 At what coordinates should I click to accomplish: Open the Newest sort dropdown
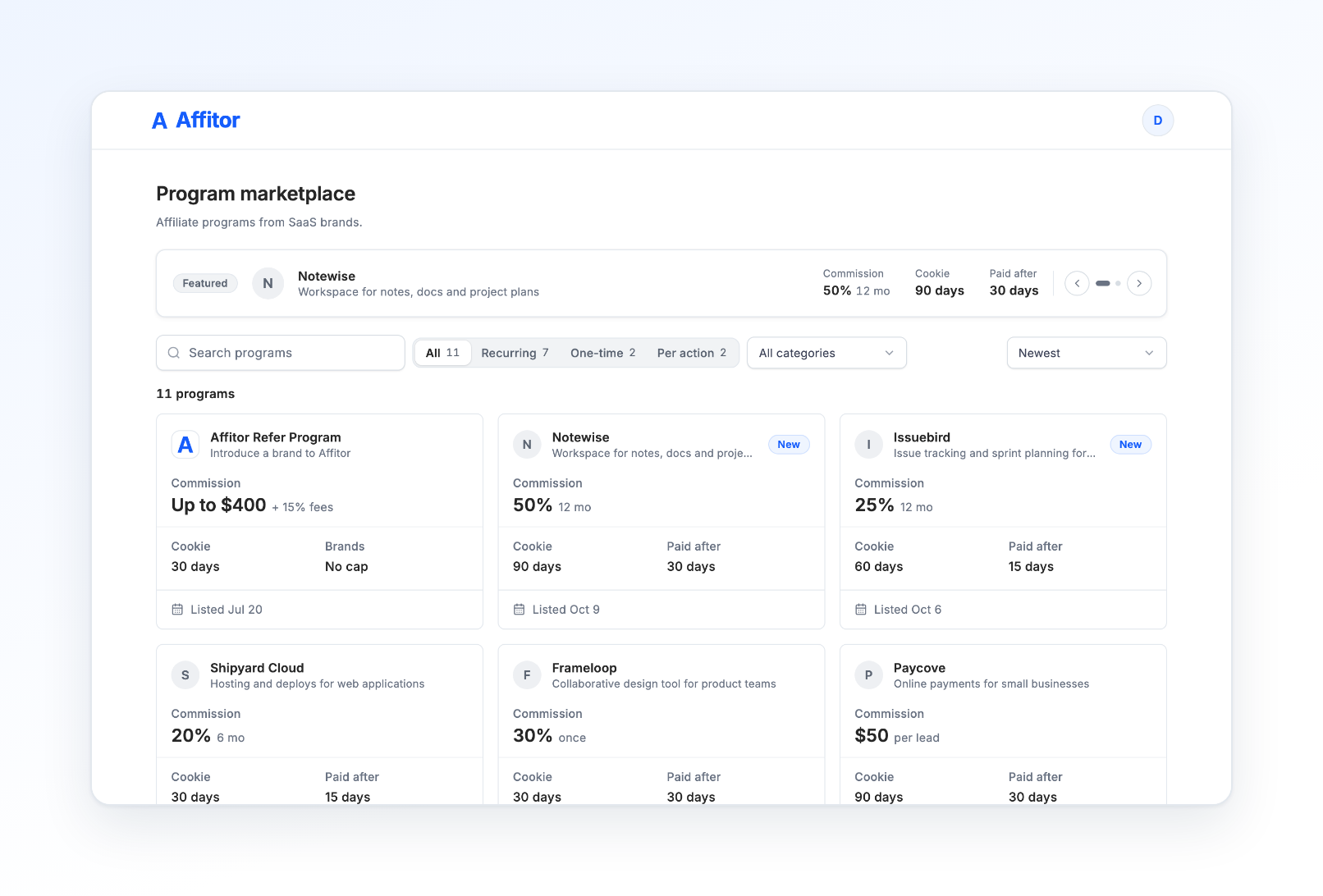coord(1087,353)
